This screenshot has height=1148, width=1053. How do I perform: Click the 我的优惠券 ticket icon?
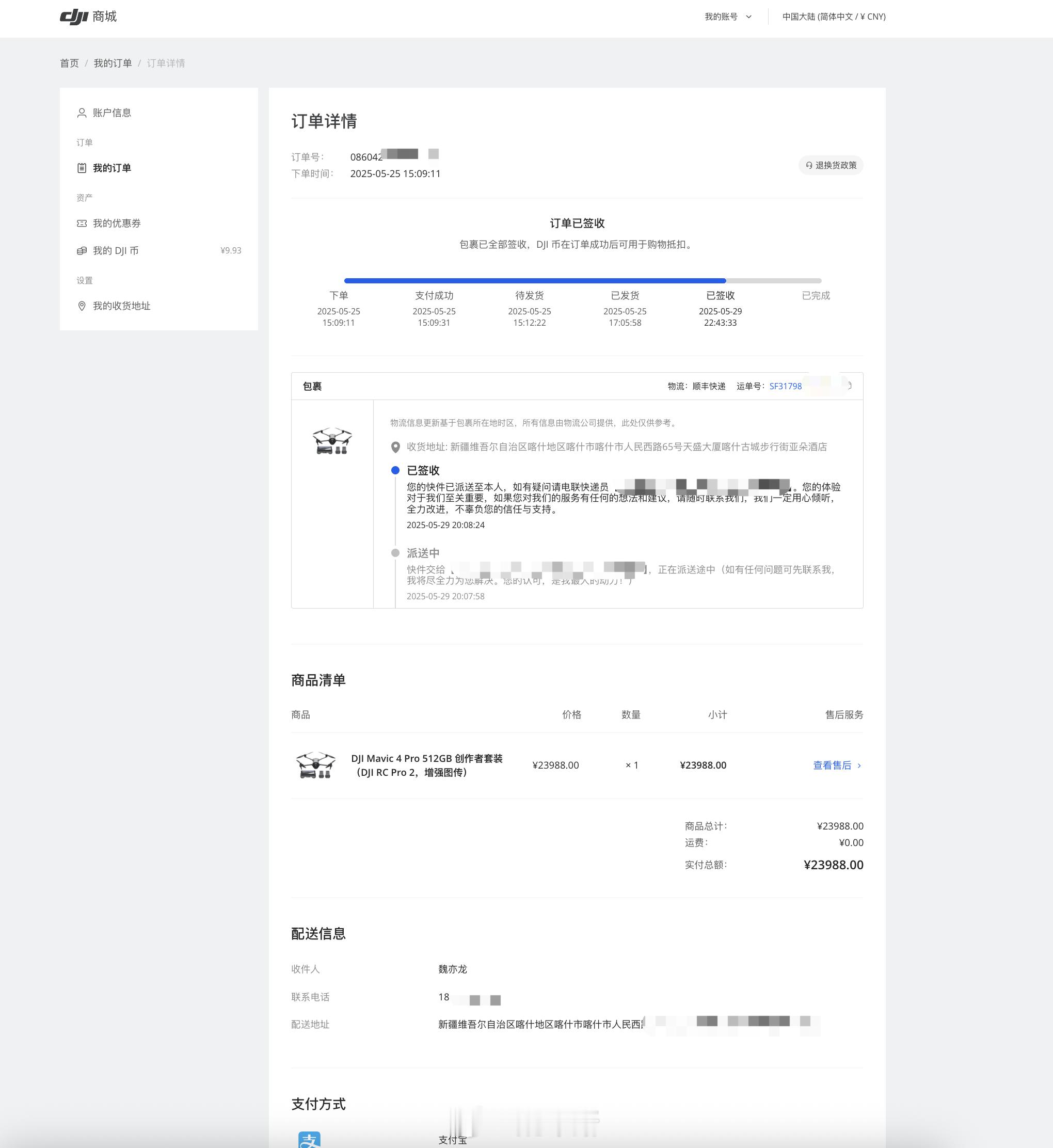coord(82,224)
